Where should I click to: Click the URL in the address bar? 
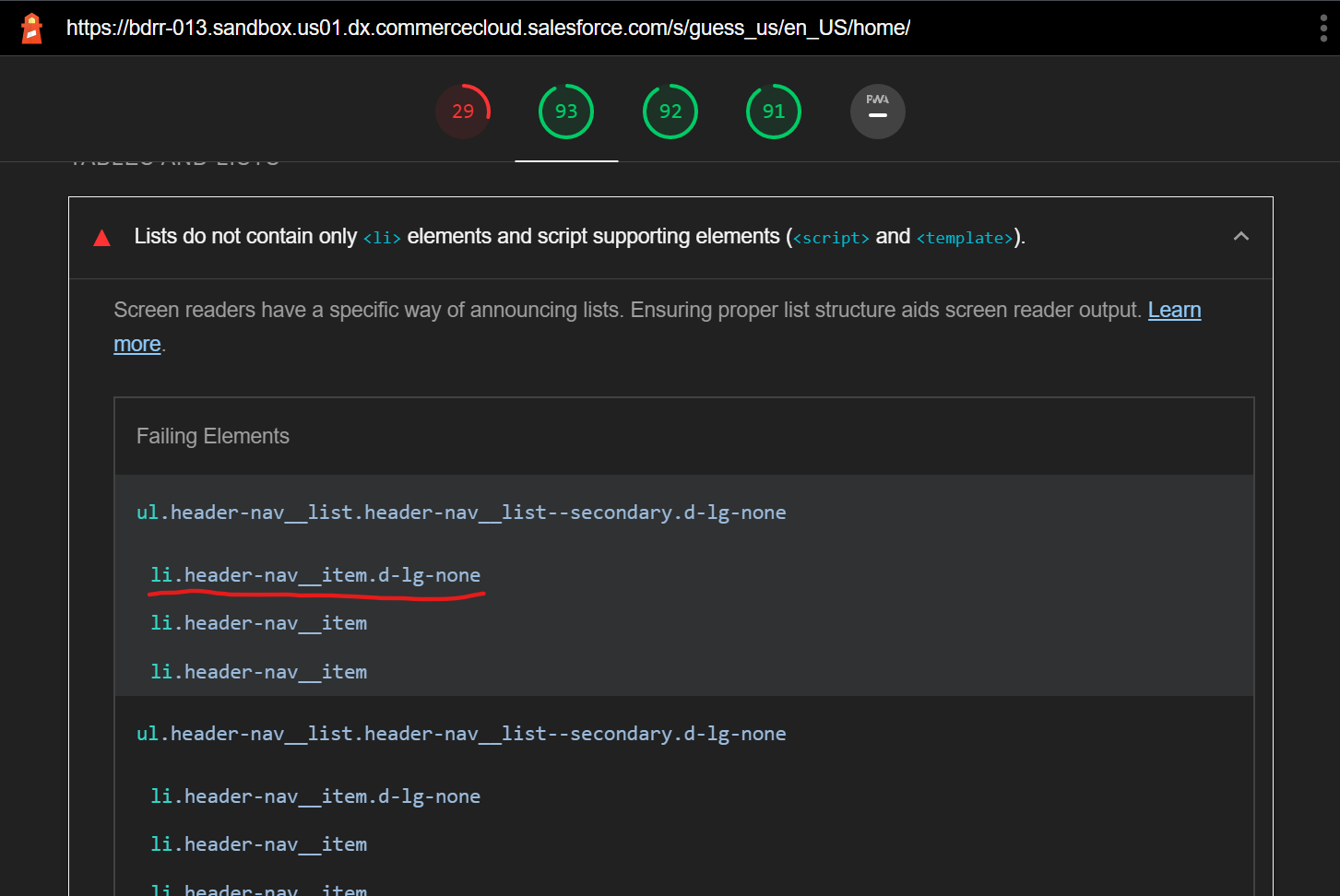pyautogui.click(x=488, y=28)
